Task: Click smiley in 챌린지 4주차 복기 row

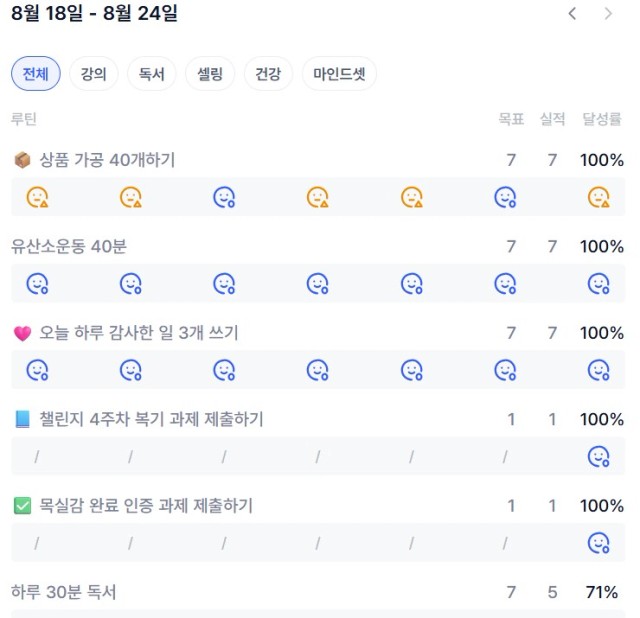Action: click(599, 456)
